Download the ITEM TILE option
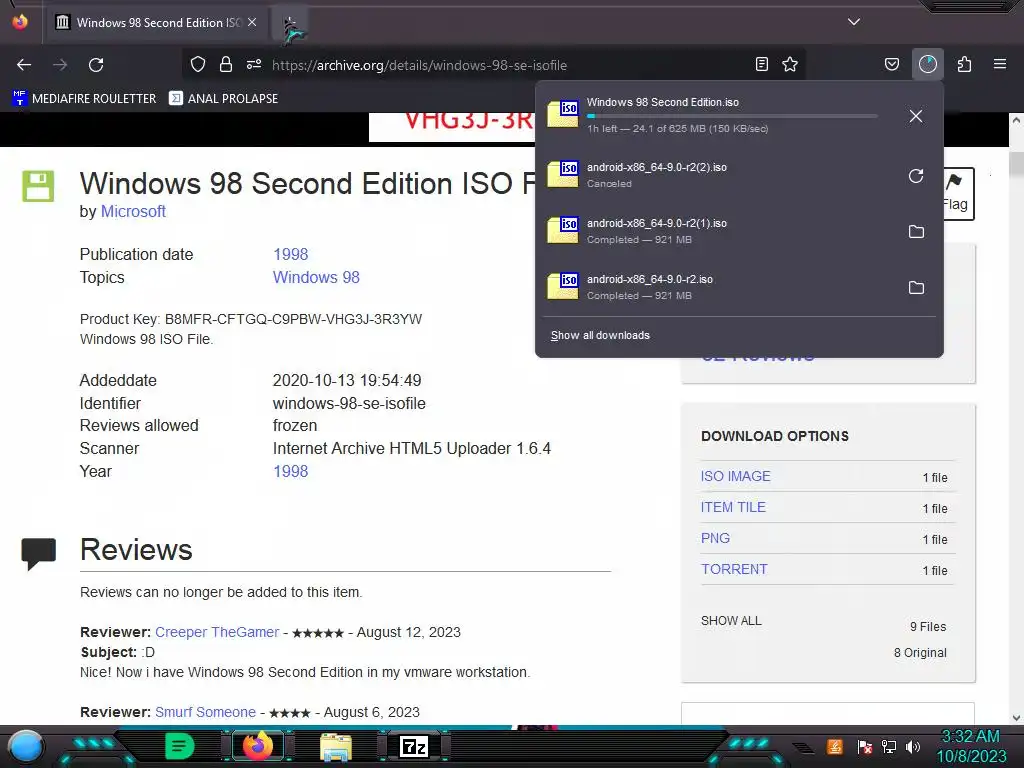 pos(733,507)
